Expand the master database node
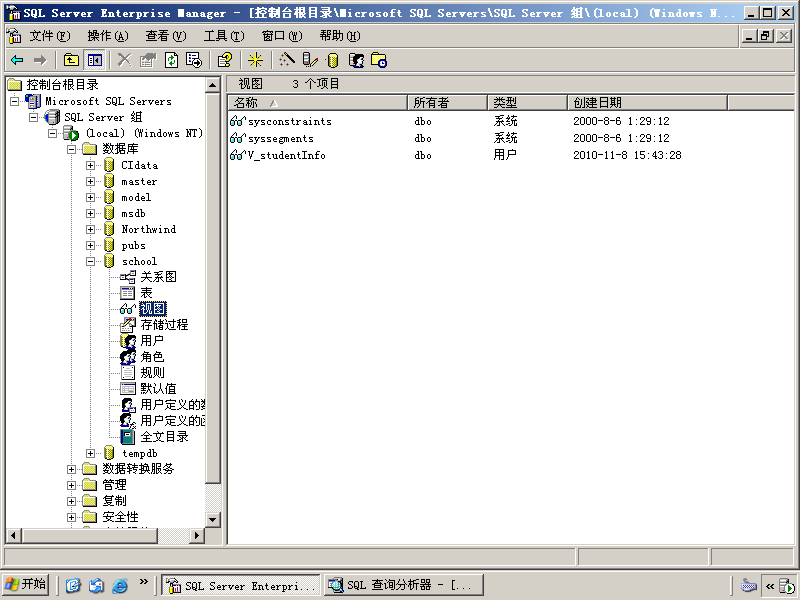This screenshot has height=600, width=800. (x=90, y=182)
